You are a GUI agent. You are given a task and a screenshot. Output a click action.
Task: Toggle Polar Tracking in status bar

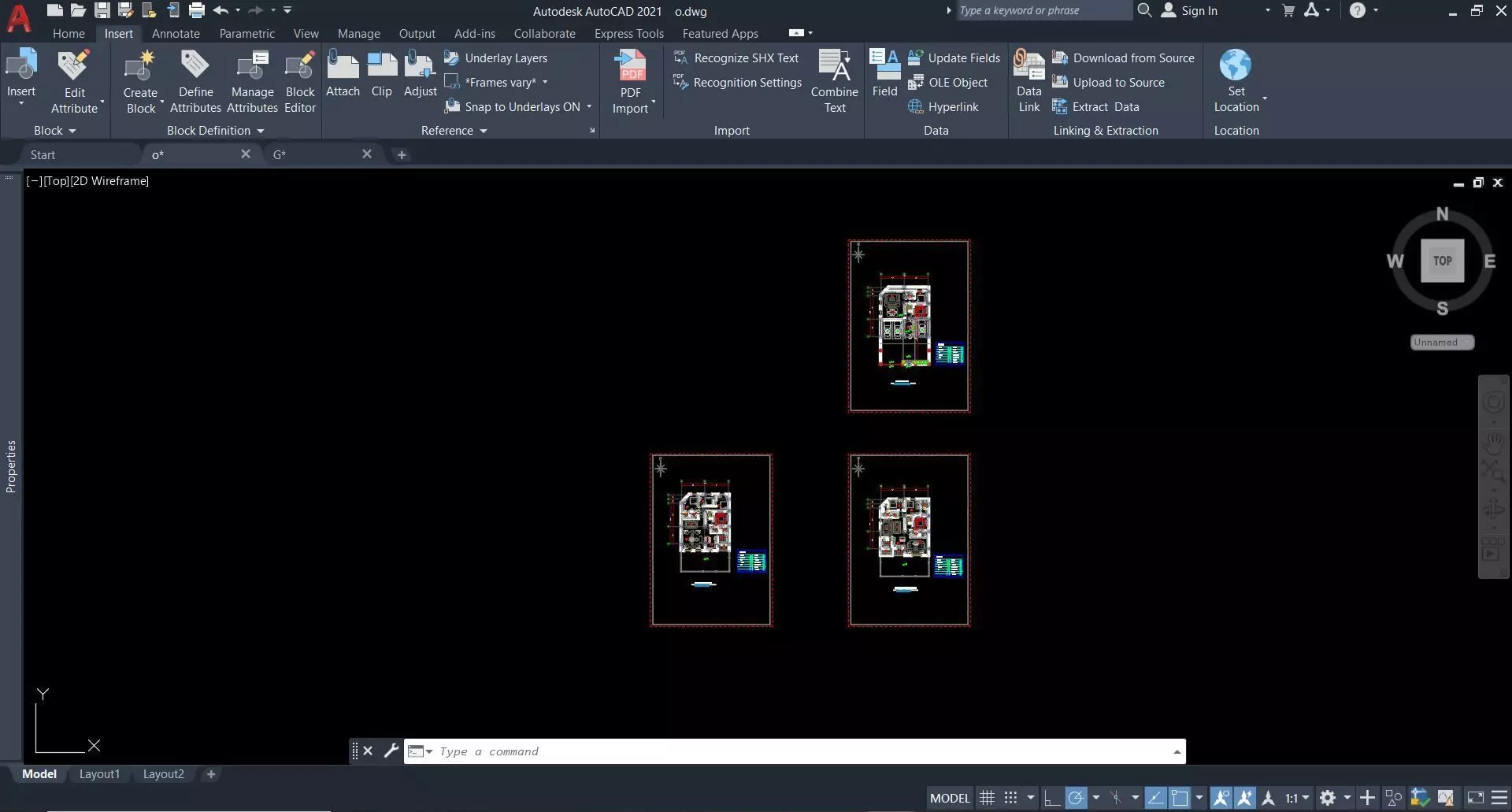click(1076, 798)
